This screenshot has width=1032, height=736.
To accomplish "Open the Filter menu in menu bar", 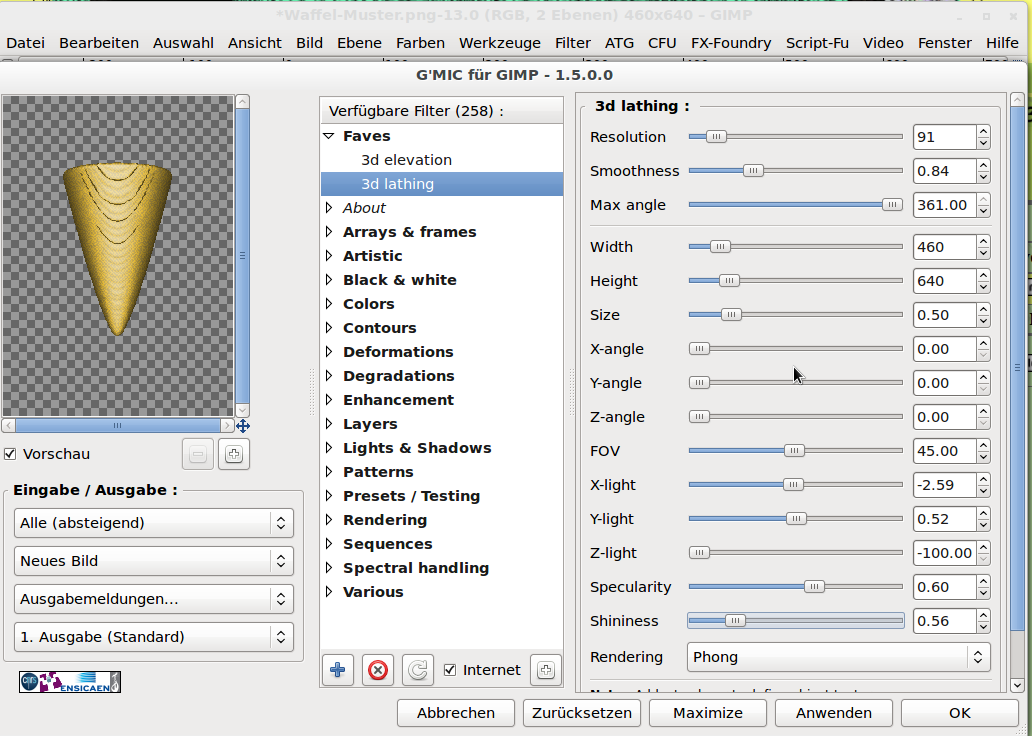I will [572, 43].
